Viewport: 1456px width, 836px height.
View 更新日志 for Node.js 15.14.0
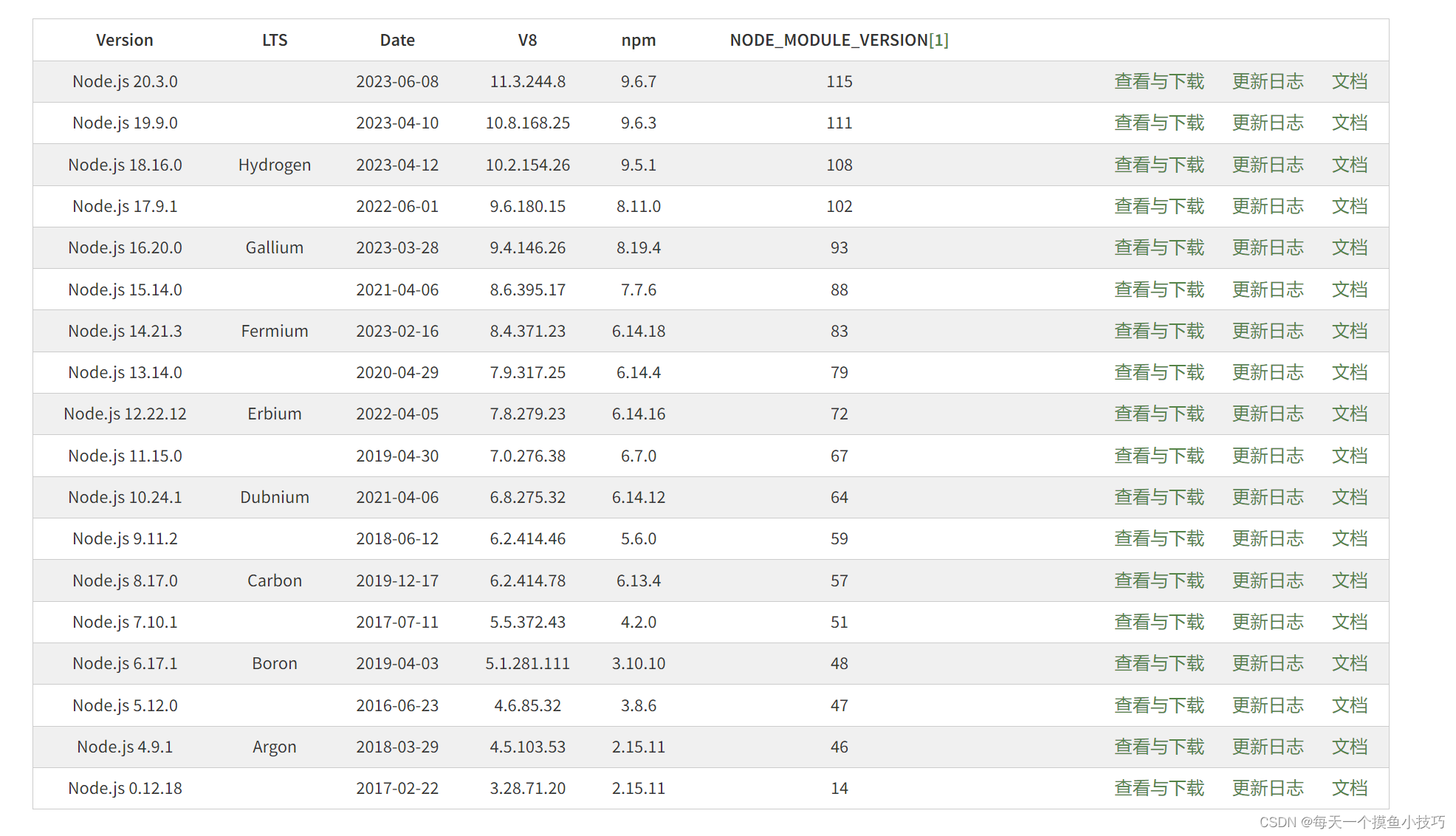coord(1268,289)
